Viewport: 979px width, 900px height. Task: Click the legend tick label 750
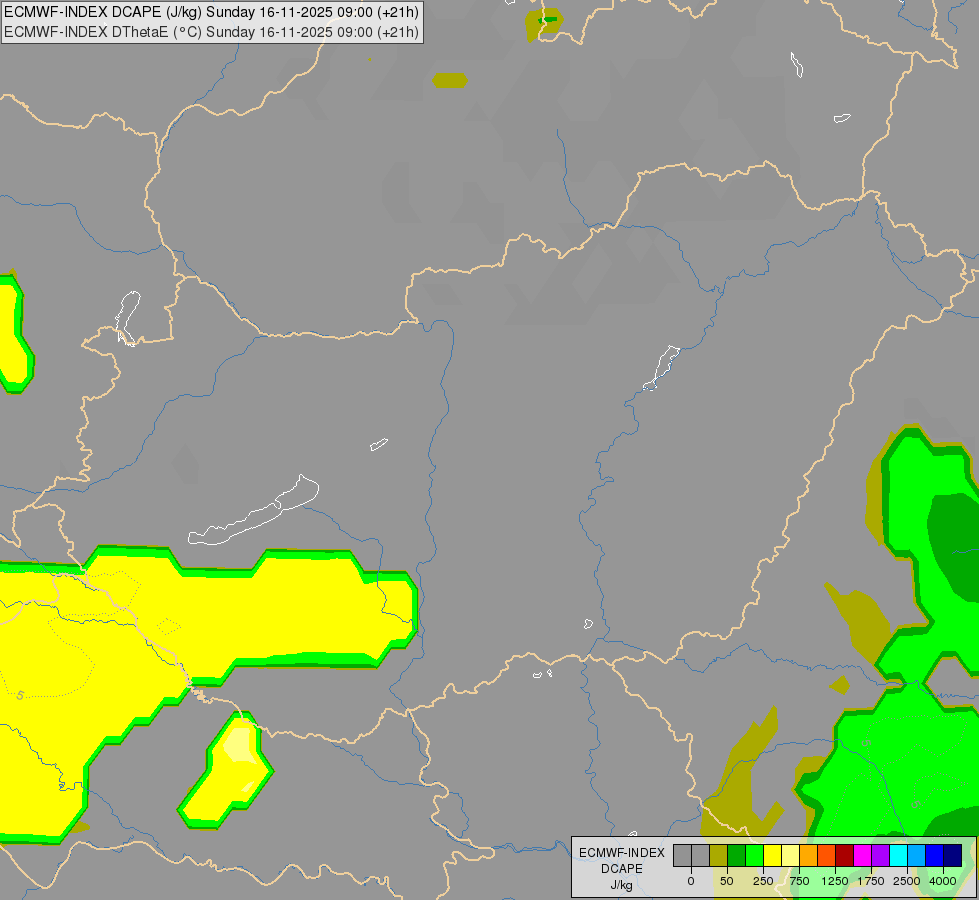pyautogui.click(x=799, y=881)
